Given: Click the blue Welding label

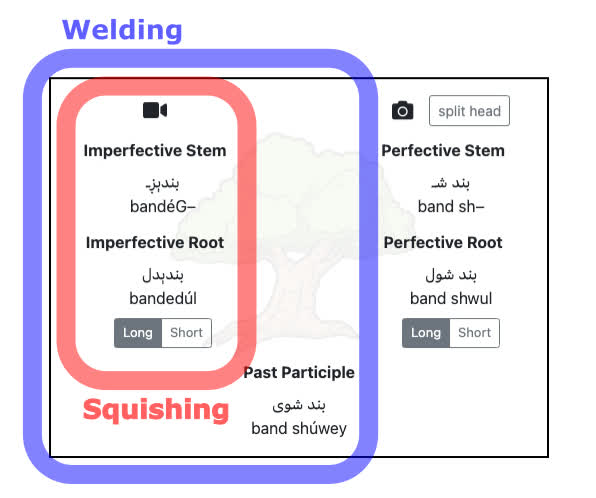Looking at the screenshot, I should click(x=122, y=30).
